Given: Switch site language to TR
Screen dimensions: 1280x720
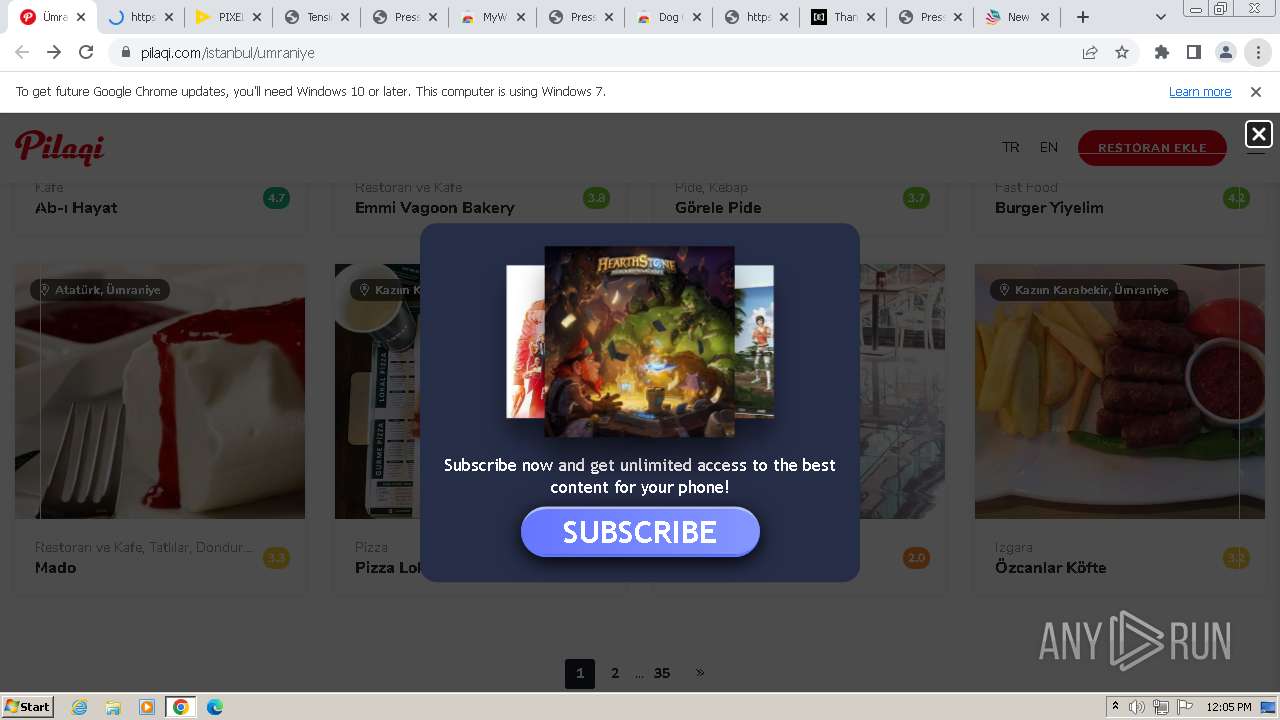Looking at the screenshot, I should (x=1011, y=147).
